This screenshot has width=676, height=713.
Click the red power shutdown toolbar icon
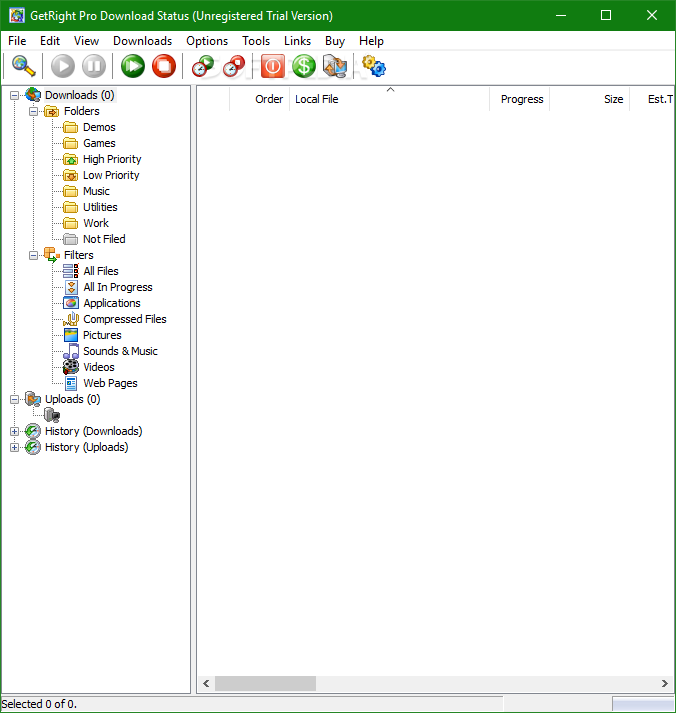tap(273, 66)
